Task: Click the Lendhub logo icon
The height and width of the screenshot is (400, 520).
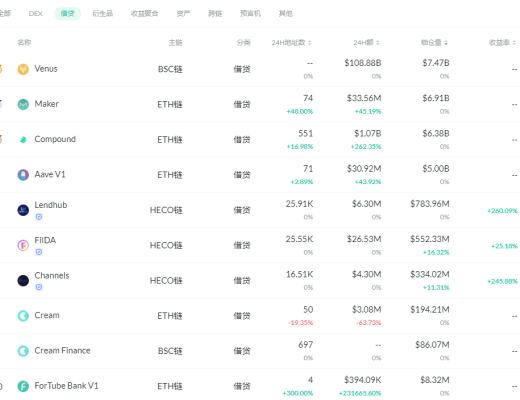Action: 23,210
